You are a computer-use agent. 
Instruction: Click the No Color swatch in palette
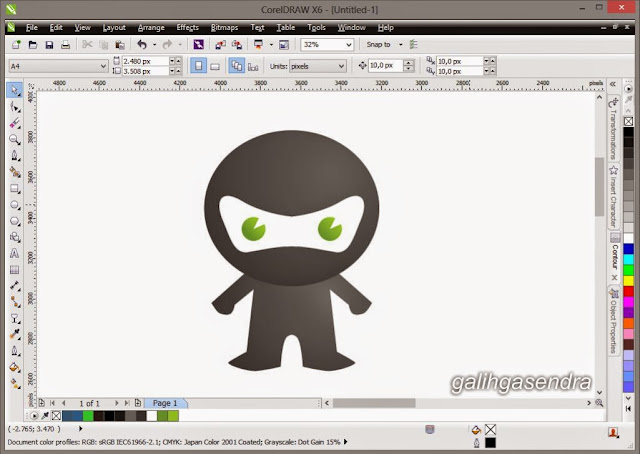tap(629, 121)
